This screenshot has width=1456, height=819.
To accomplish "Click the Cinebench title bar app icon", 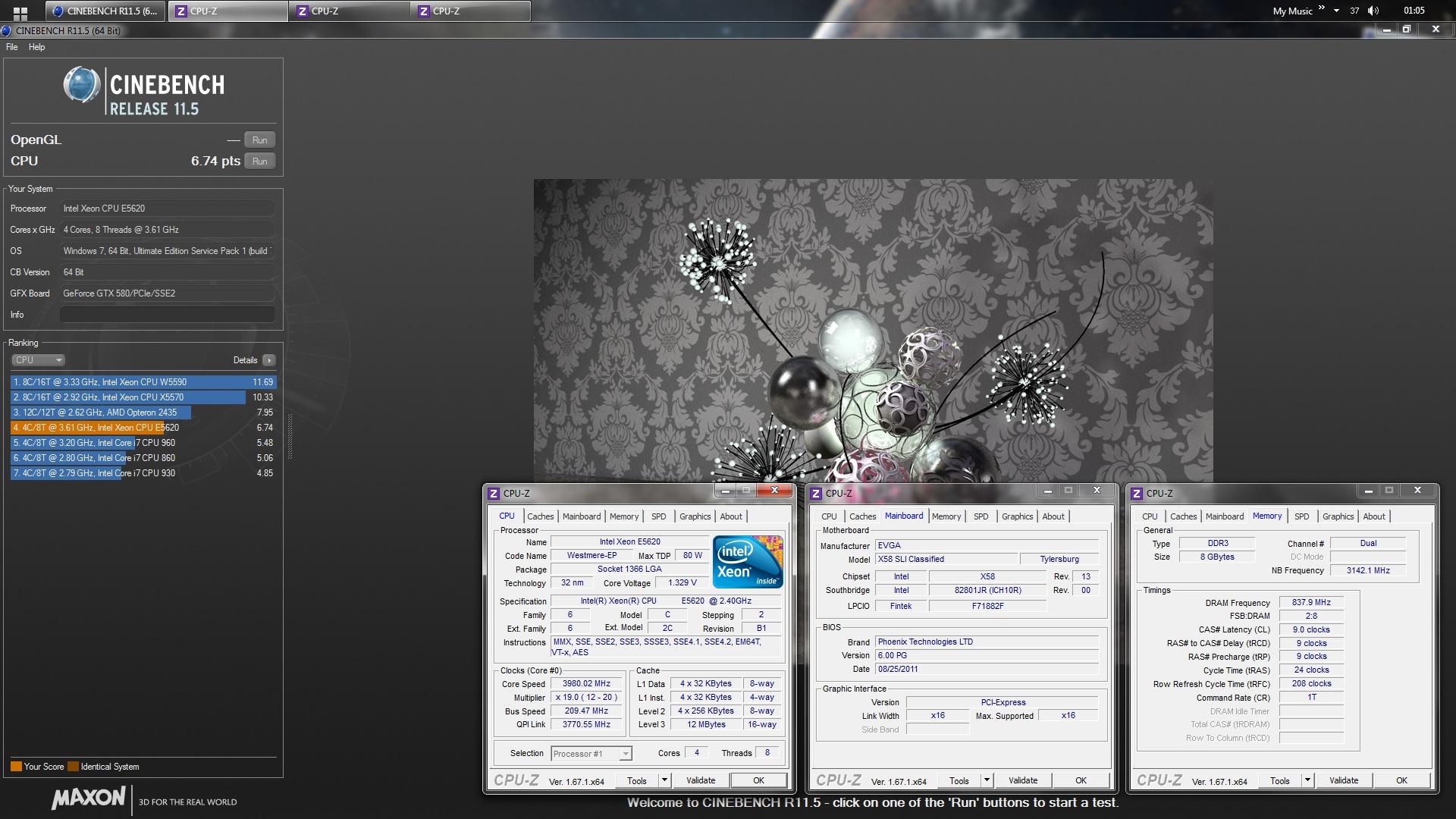I will [7, 30].
